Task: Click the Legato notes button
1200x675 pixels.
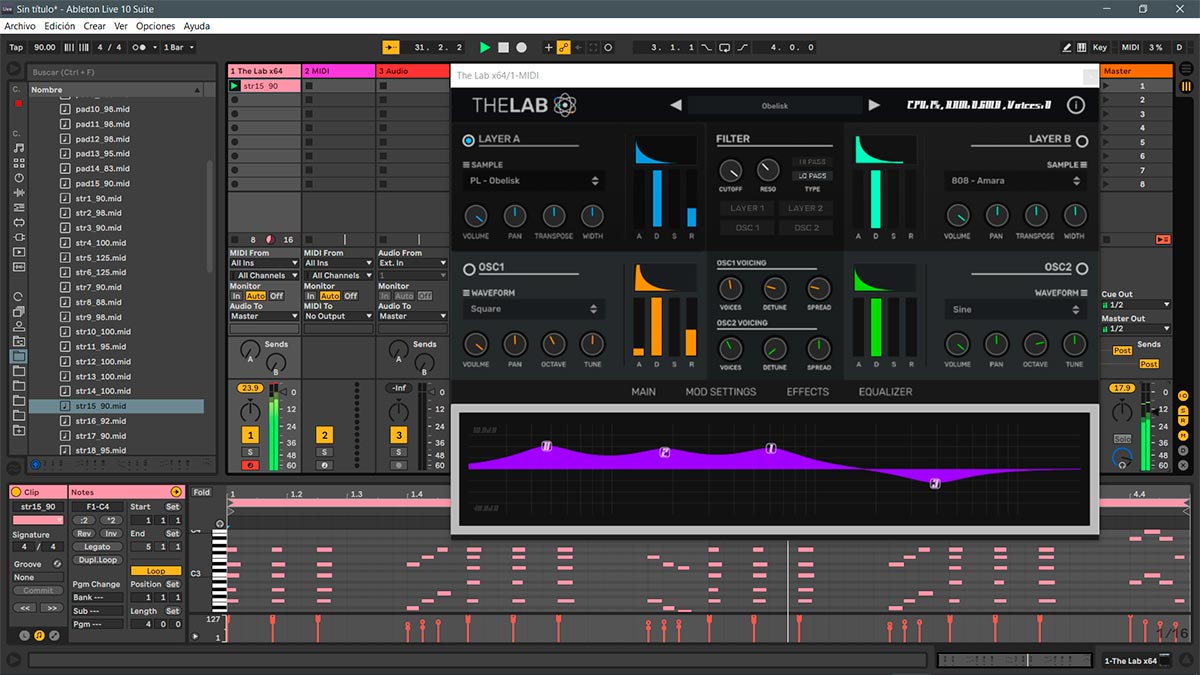Action: 97,547
